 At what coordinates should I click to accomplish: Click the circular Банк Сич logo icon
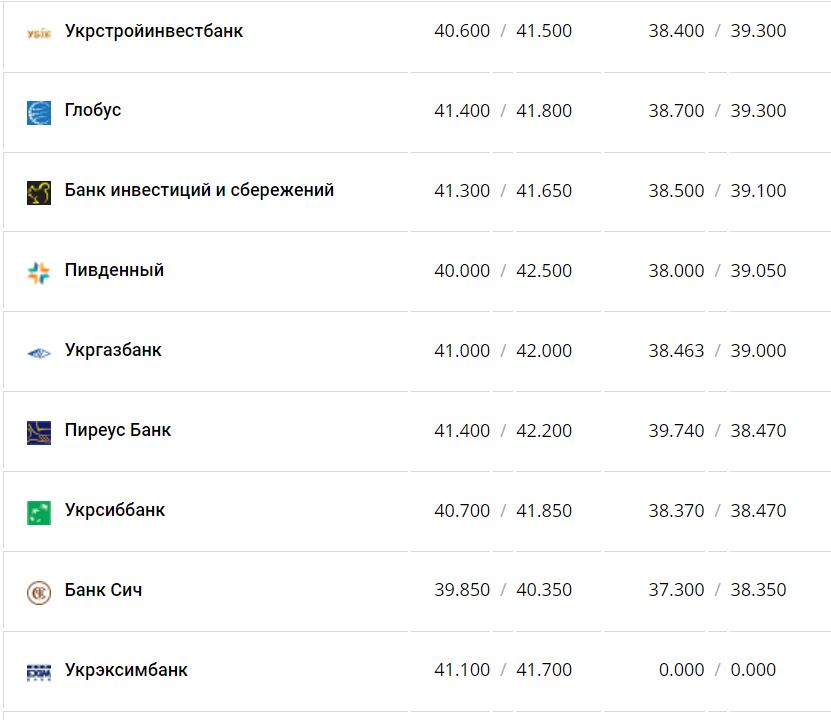pos(38,590)
